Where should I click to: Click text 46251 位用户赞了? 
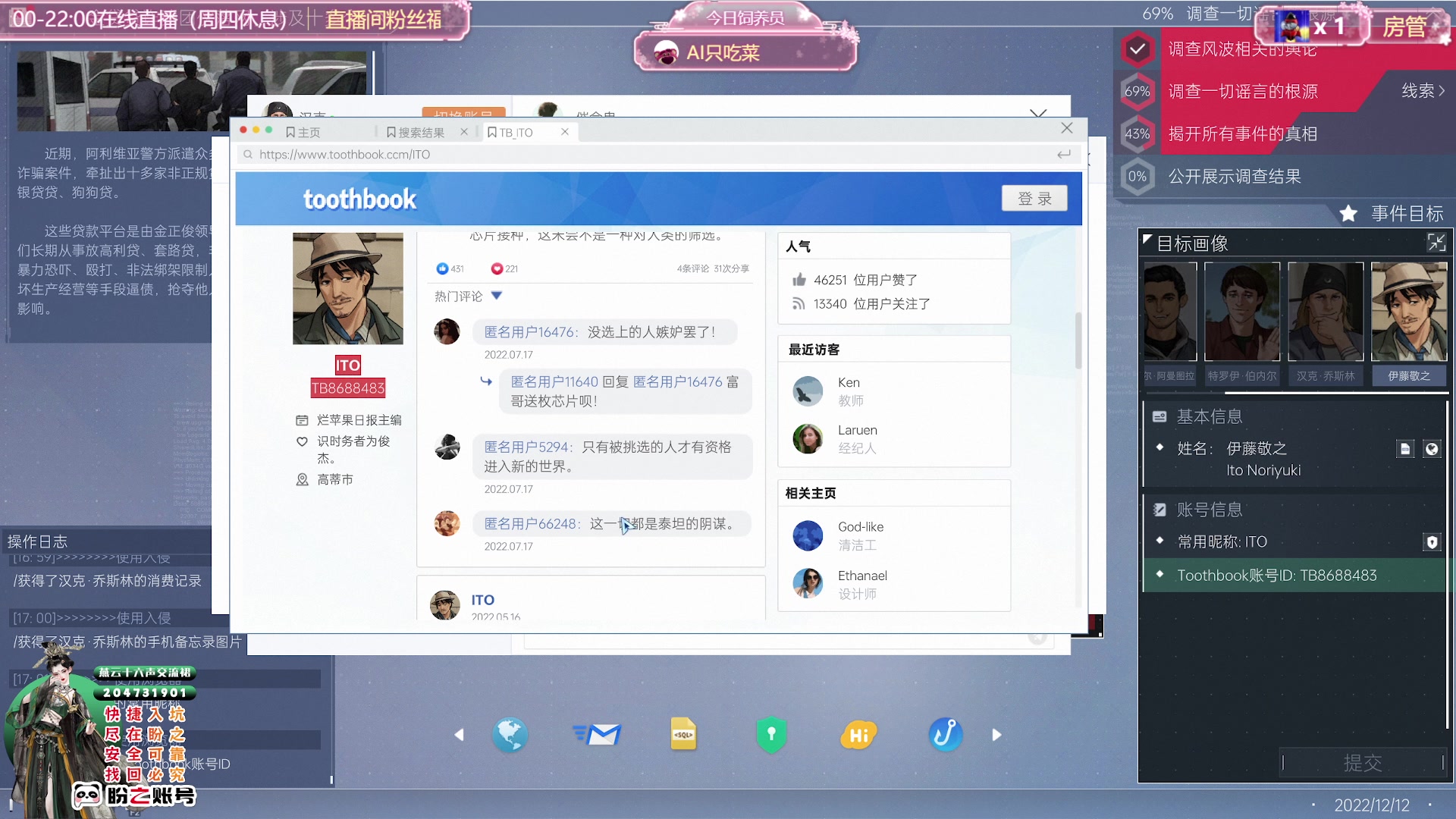865,280
